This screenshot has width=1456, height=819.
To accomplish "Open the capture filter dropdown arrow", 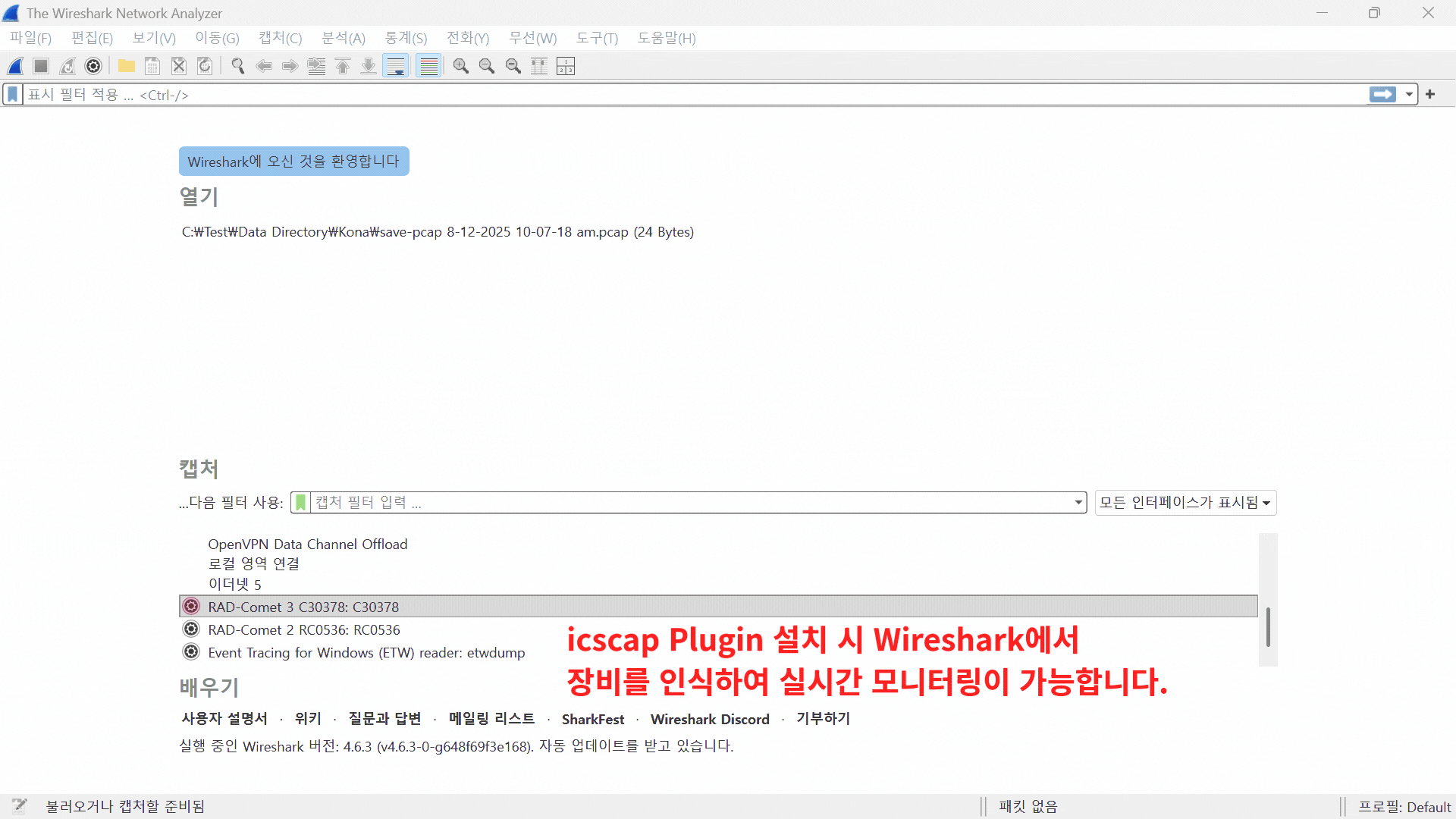I will coord(1078,503).
